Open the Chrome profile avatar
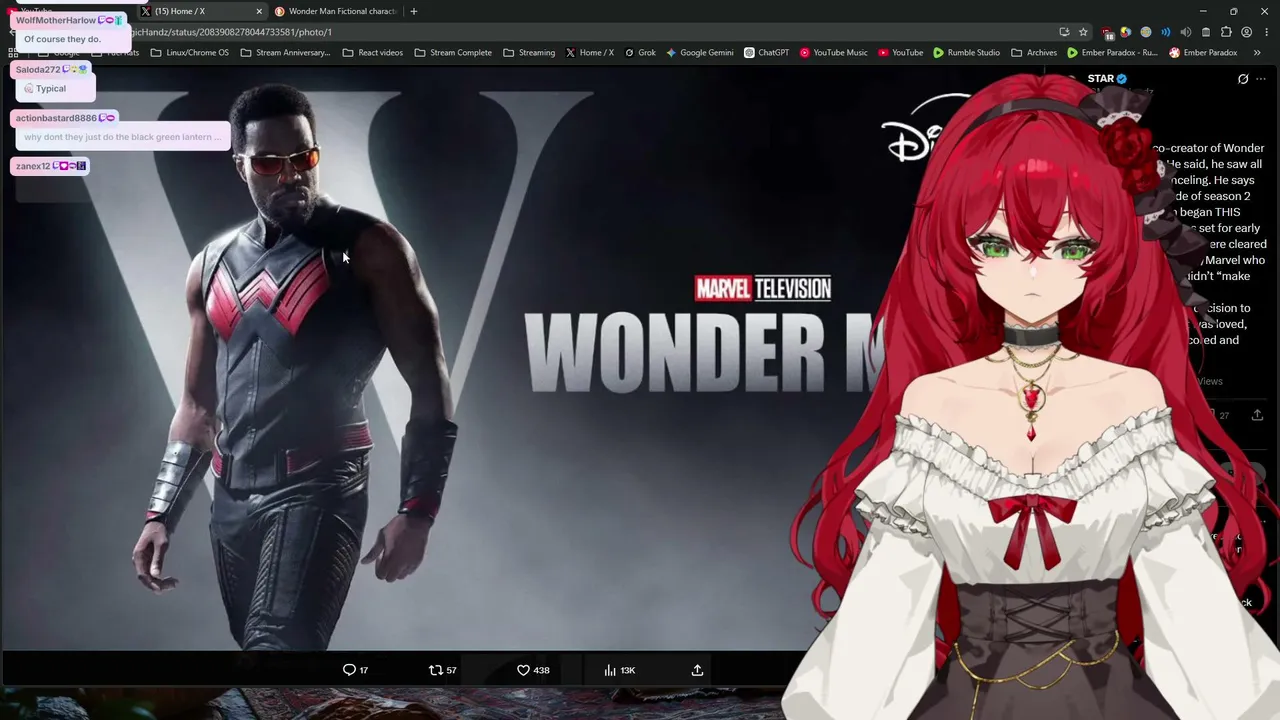Image resolution: width=1280 pixels, height=720 pixels. tap(1246, 32)
